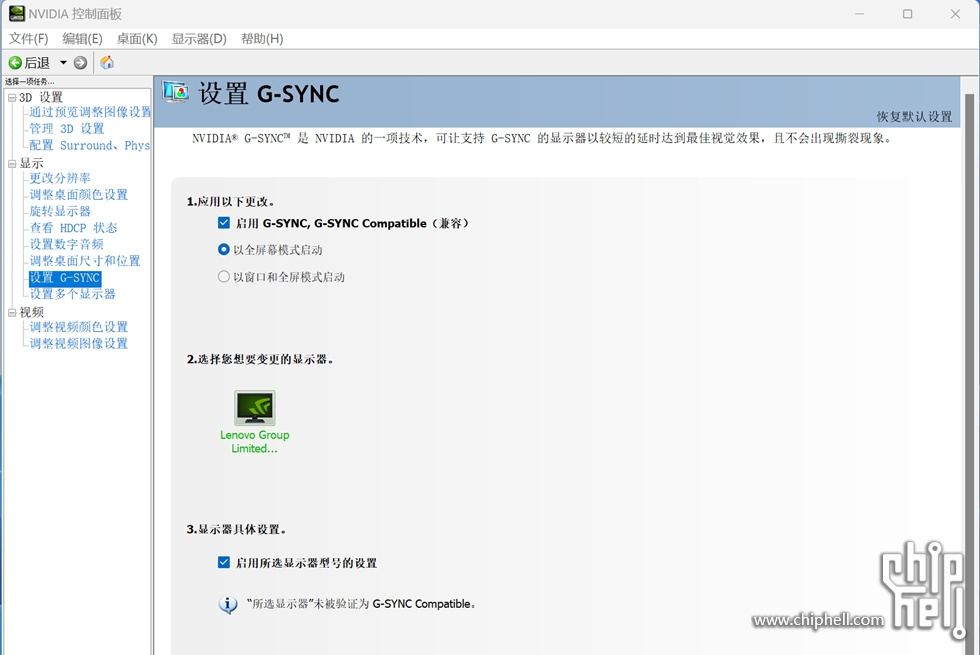Screen dimensions: 980x655
Task: Open 设置数字音频 page
Action: (67, 244)
